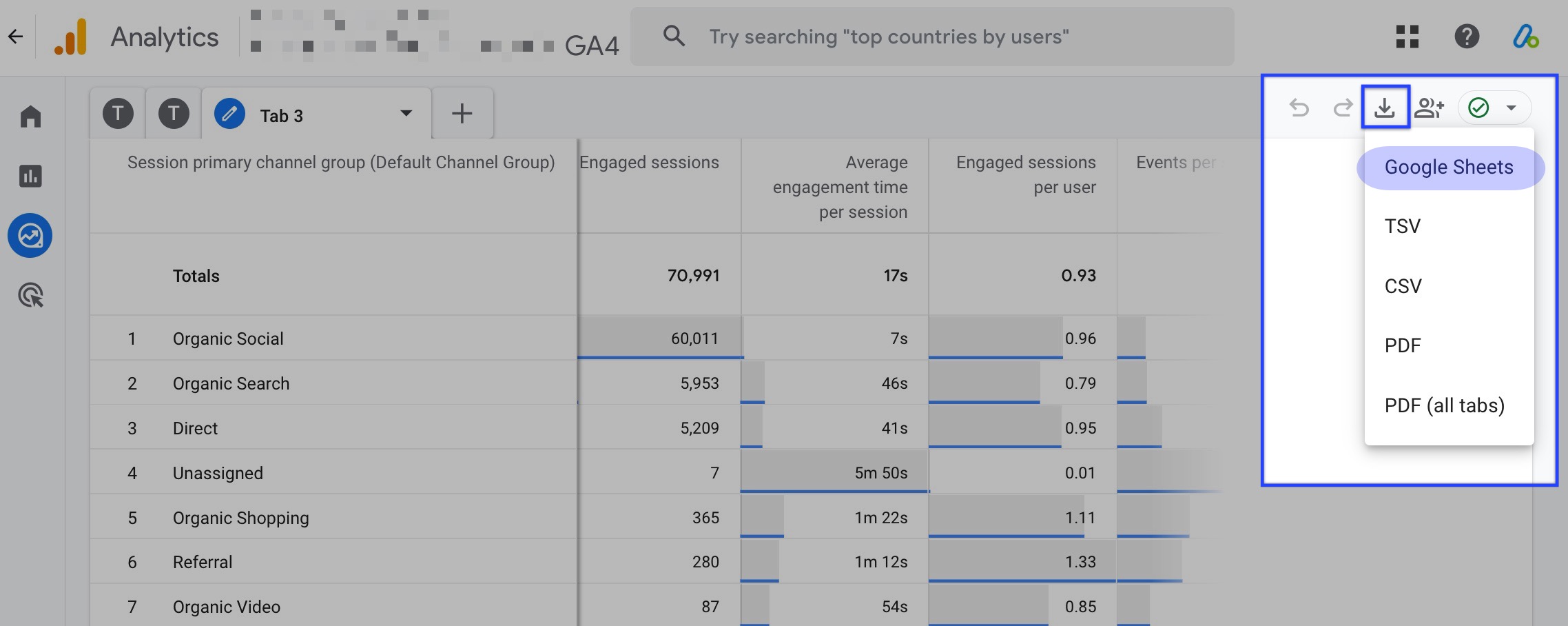Click the 70,991 total engaged sessions value
This screenshot has height=626, width=1568.
tap(693, 276)
